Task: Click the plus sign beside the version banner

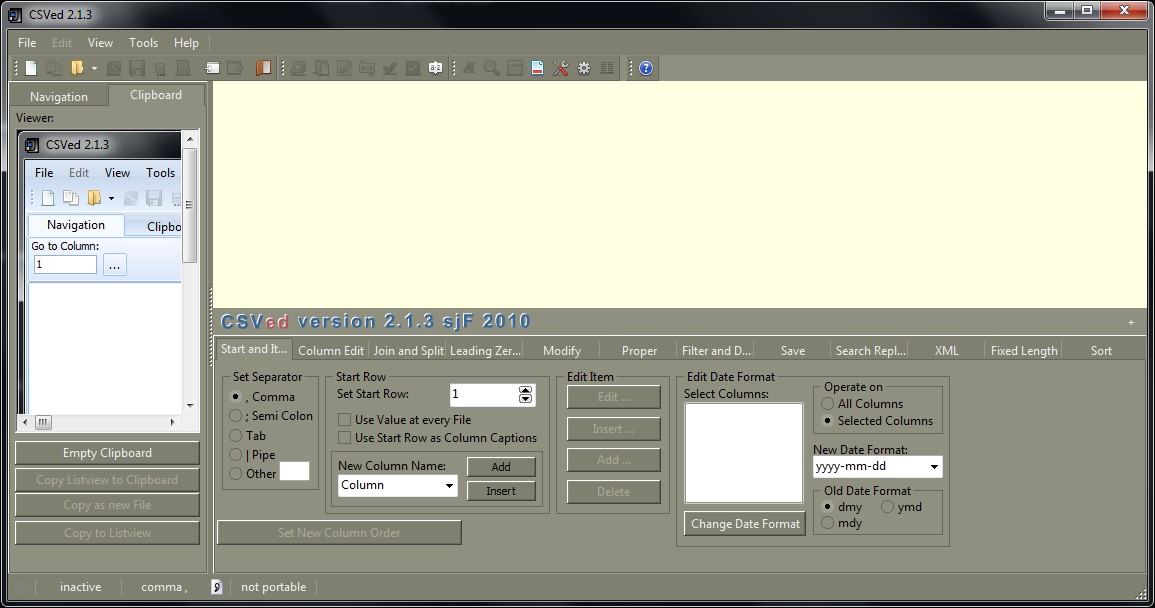Action: click(x=1131, y=322)
